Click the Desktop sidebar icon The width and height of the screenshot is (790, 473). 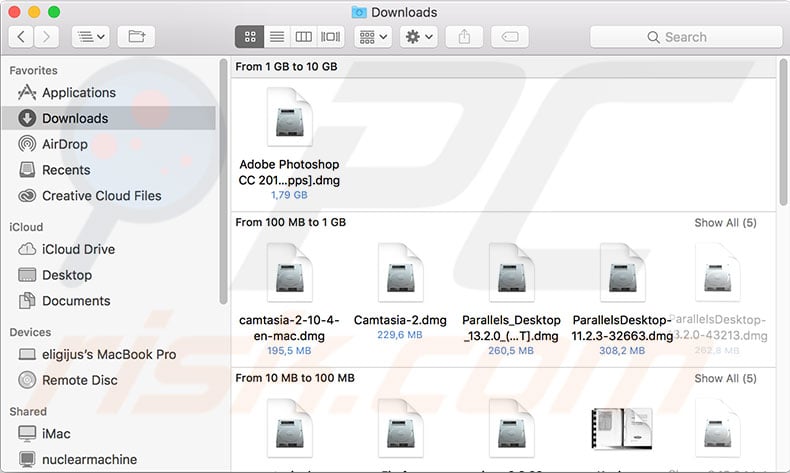tap(27, 275)
